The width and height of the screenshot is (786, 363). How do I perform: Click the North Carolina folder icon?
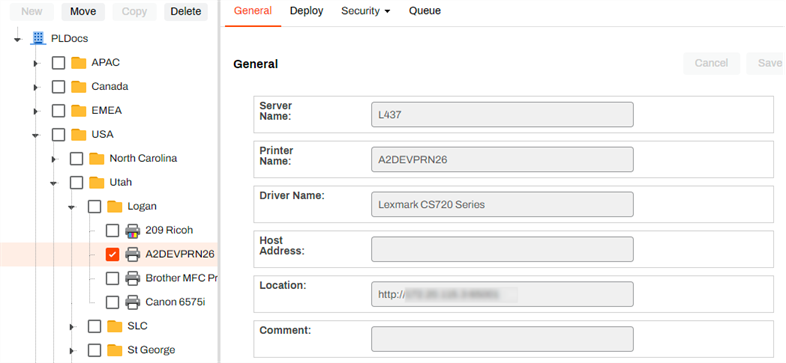97,158
